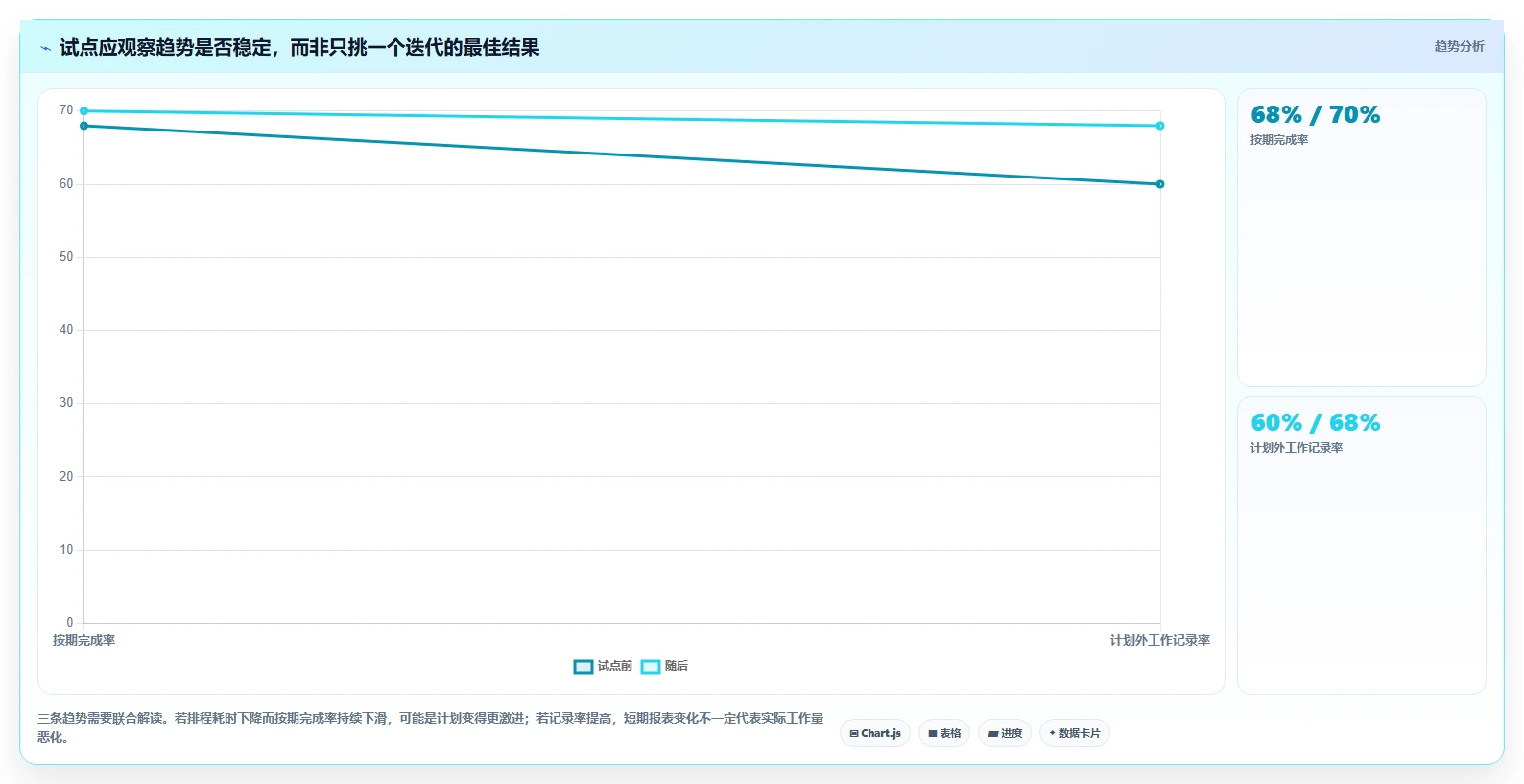The image size is (1524, 784).
Task: Click the y-axis value 70
Action: (66, 110)
